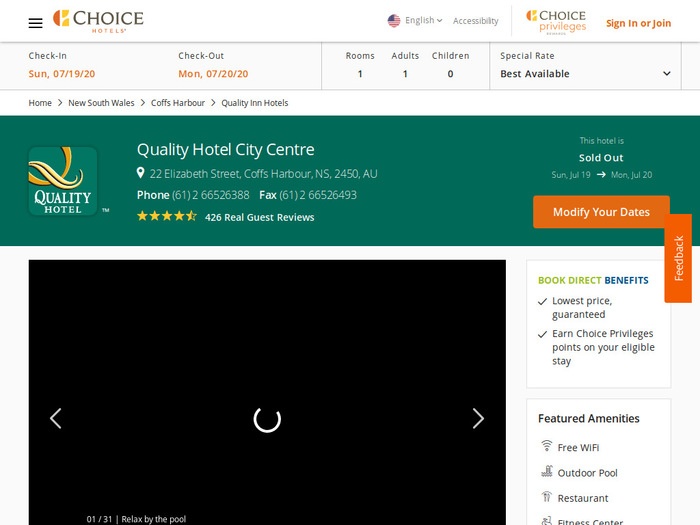Screen dimensions: 700x525
Task: Click the 'Quality Hotel City Centre' title
Action: pos(225,150)
